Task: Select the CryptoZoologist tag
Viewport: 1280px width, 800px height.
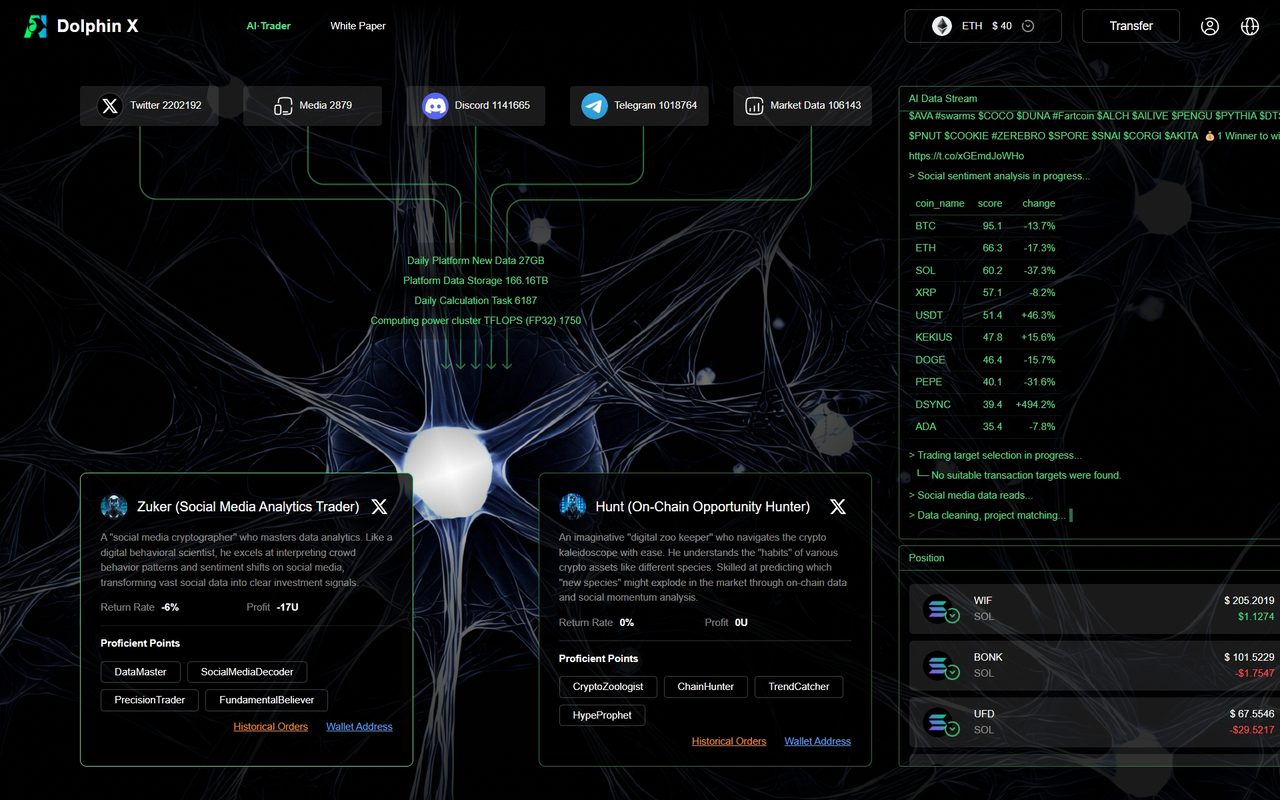Action: pyautogui.click(x=608, y=687)
